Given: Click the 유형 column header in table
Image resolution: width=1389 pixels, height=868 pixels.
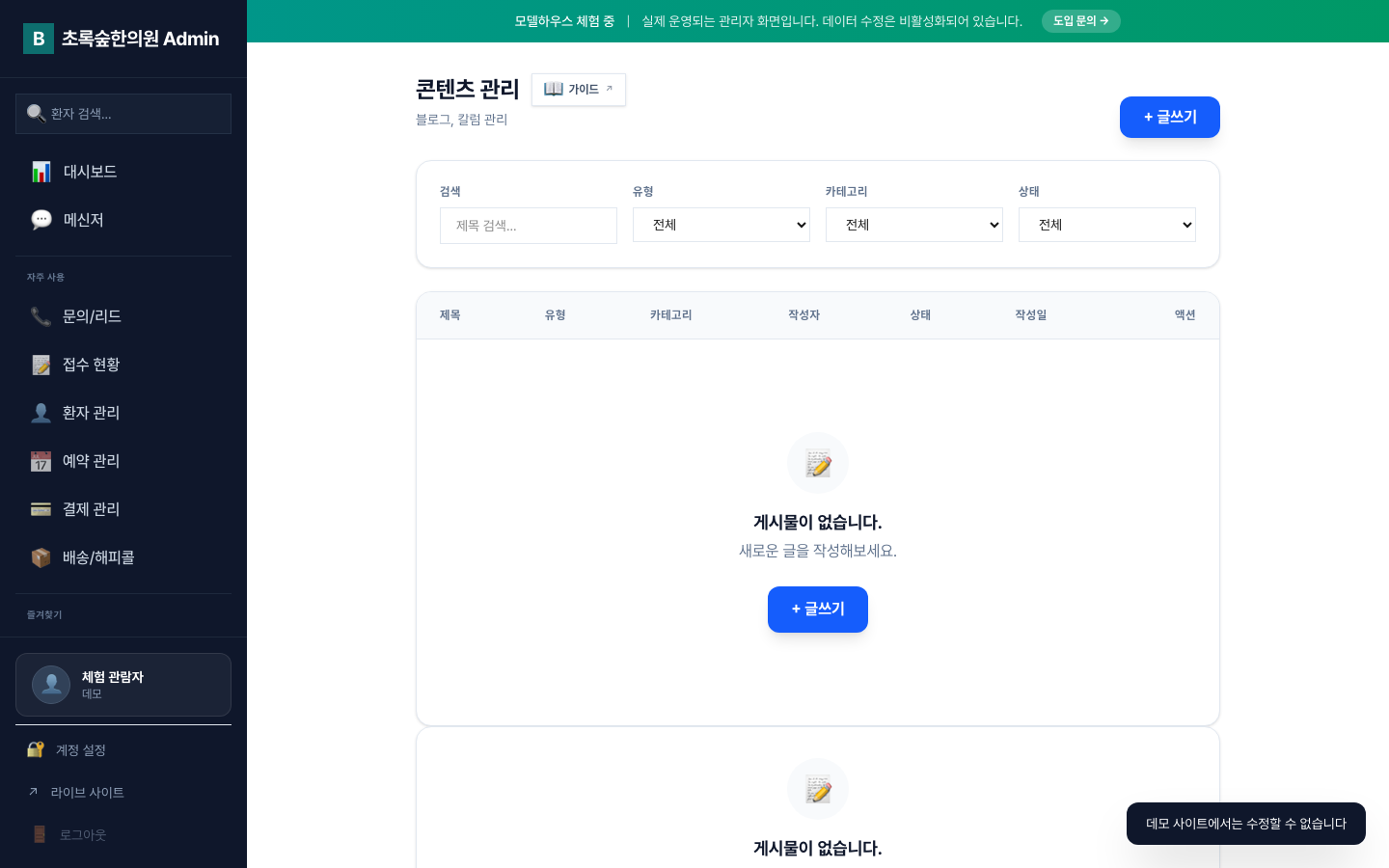Looking at the screenshot, I should [x=556, y=315].
